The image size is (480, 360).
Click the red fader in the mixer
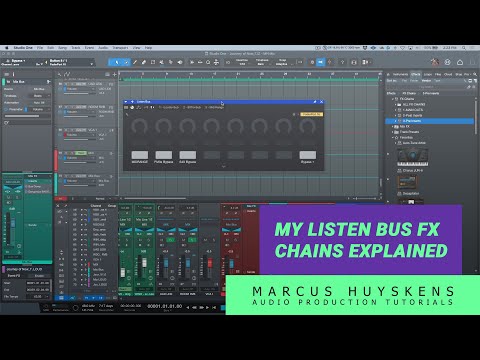click(x=210, y=263)
